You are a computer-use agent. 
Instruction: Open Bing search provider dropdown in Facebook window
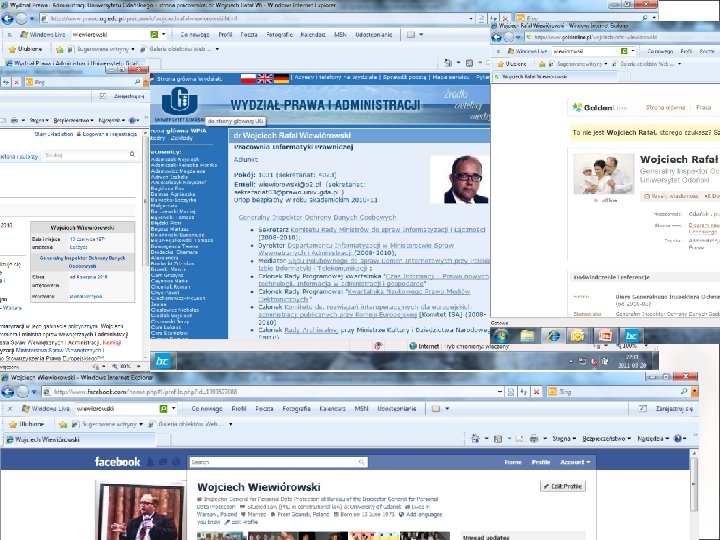(694, 391)
